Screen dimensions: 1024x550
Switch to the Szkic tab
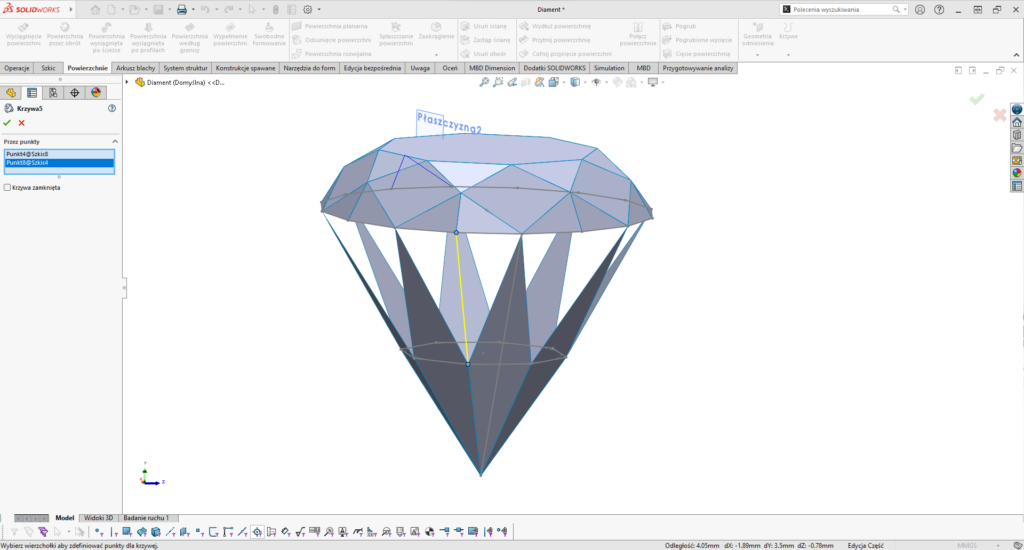[48, 68]
